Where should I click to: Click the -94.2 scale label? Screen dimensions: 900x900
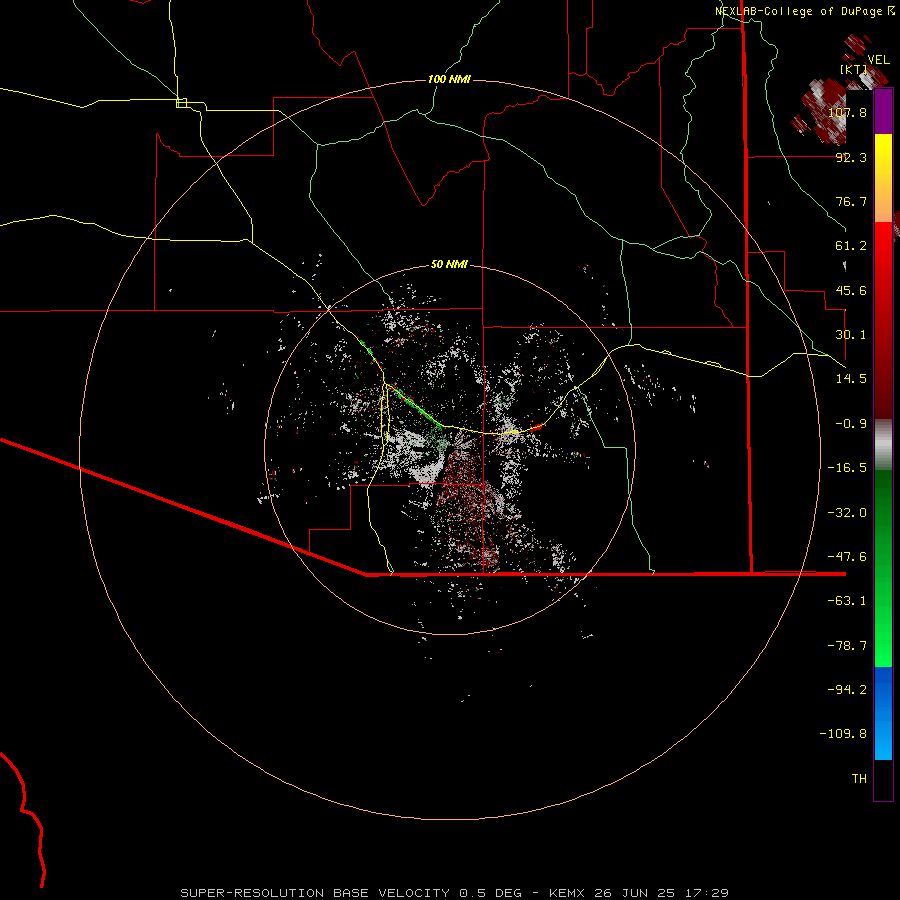coord(847,690)
